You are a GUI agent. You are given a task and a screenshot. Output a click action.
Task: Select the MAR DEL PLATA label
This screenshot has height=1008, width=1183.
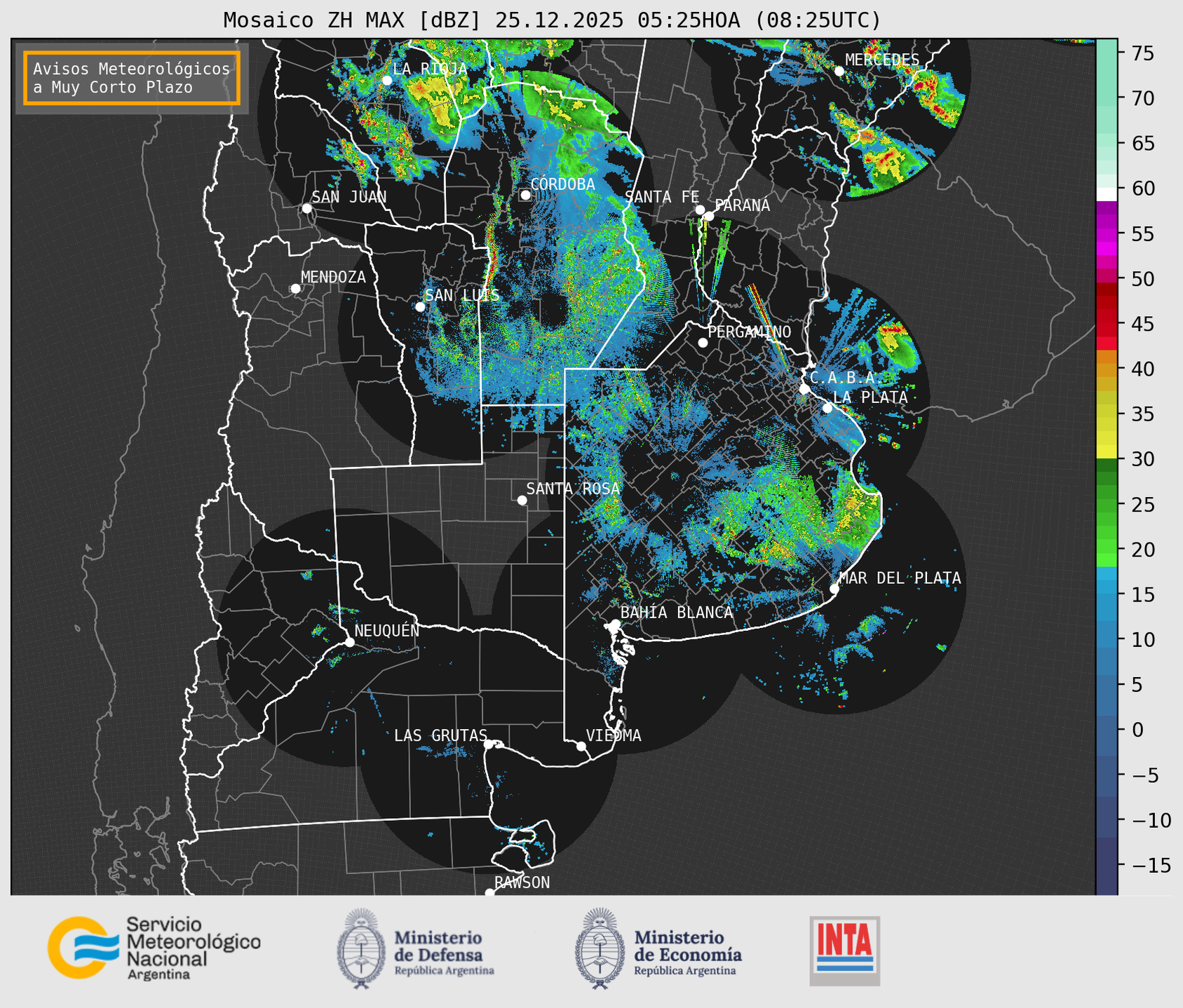coord(900,578)
